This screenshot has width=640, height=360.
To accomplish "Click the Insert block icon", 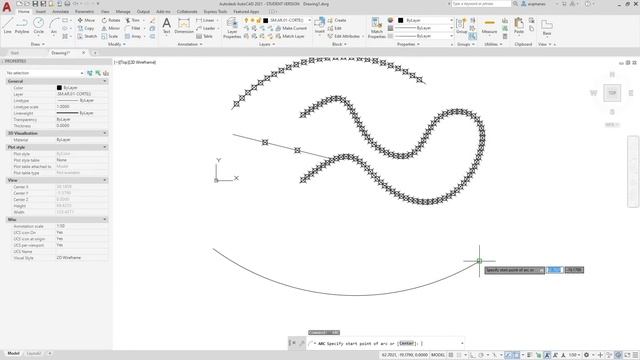I will [320, 25].
